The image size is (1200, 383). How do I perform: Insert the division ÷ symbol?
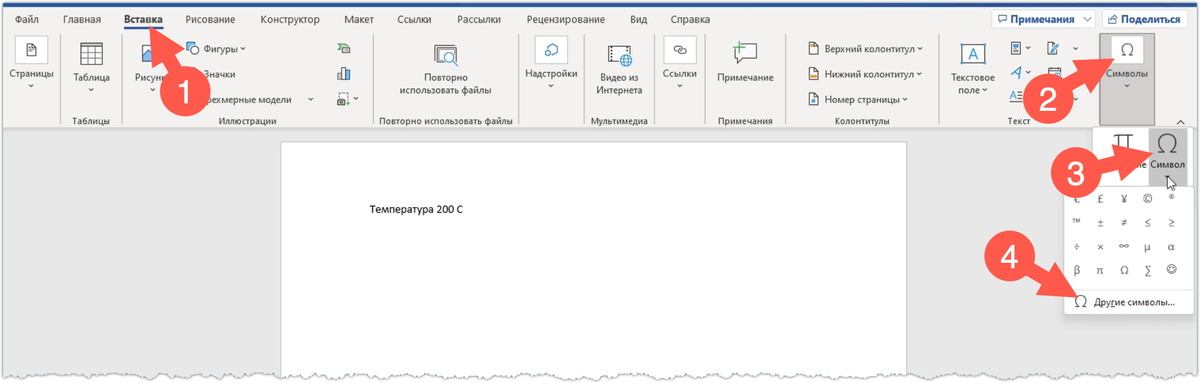(1077, 246)
